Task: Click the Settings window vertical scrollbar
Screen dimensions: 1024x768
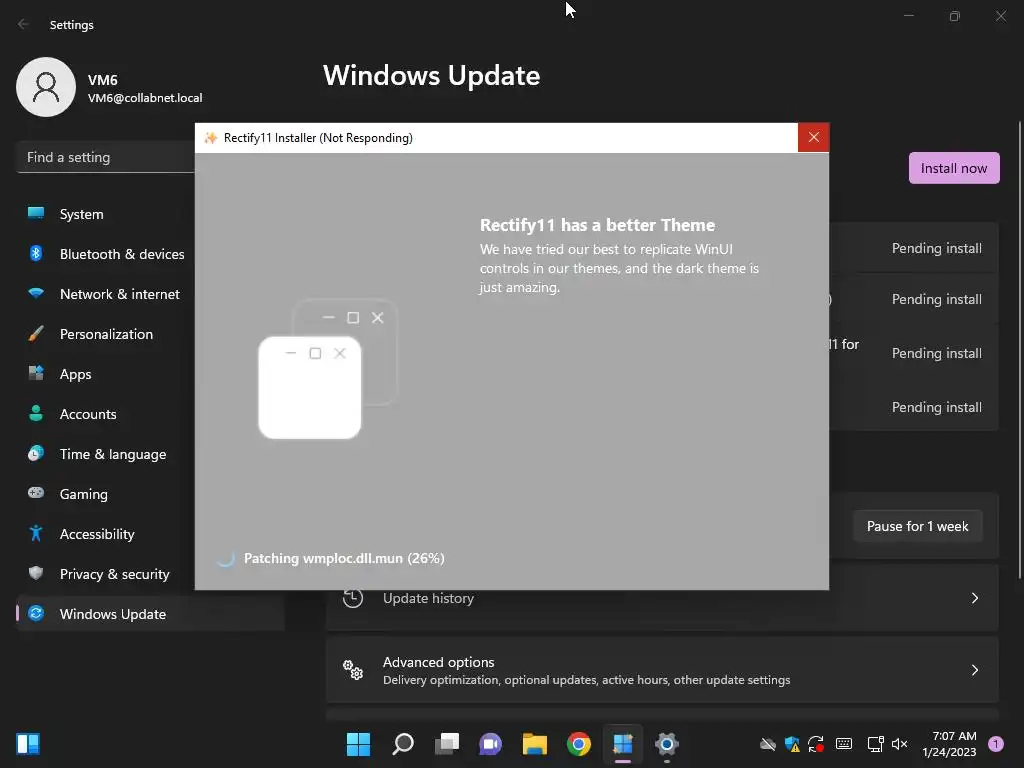Action: (1020, 349)
